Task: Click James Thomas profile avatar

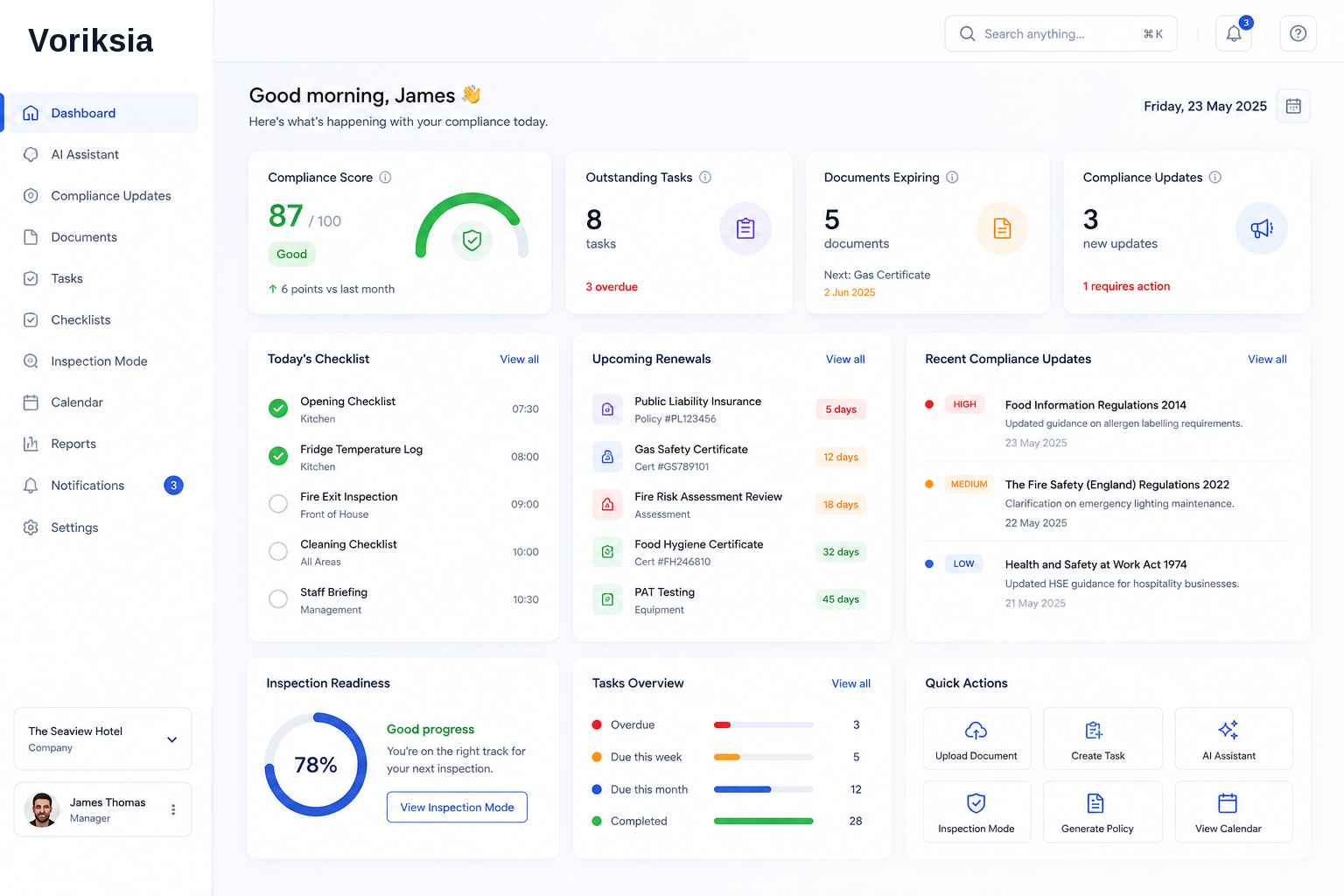Action: coord(41,809)
